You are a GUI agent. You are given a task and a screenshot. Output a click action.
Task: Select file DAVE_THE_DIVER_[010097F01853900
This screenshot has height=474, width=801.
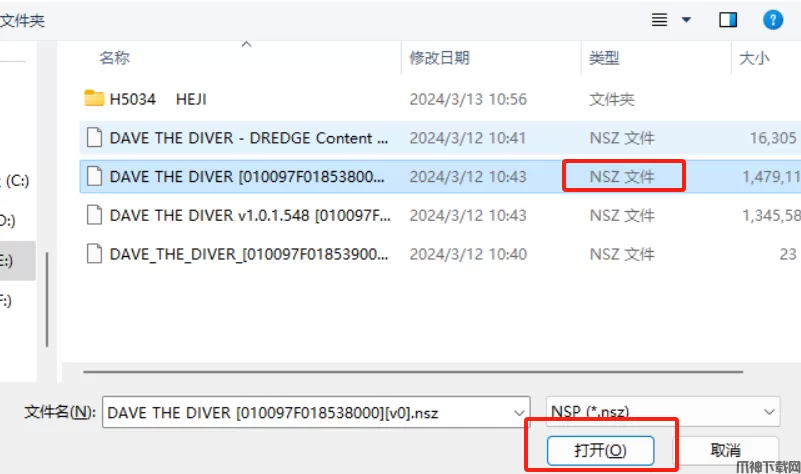pos(249,254)
